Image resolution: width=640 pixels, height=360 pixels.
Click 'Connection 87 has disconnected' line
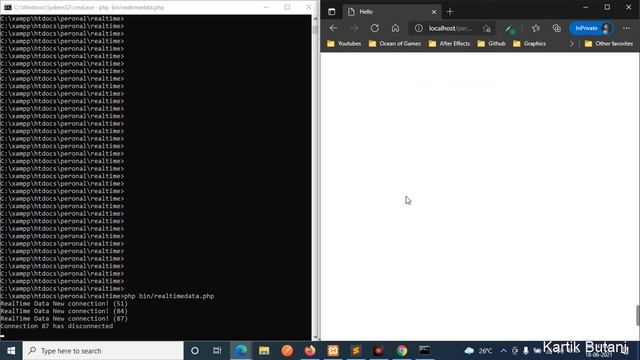[57, 326]
